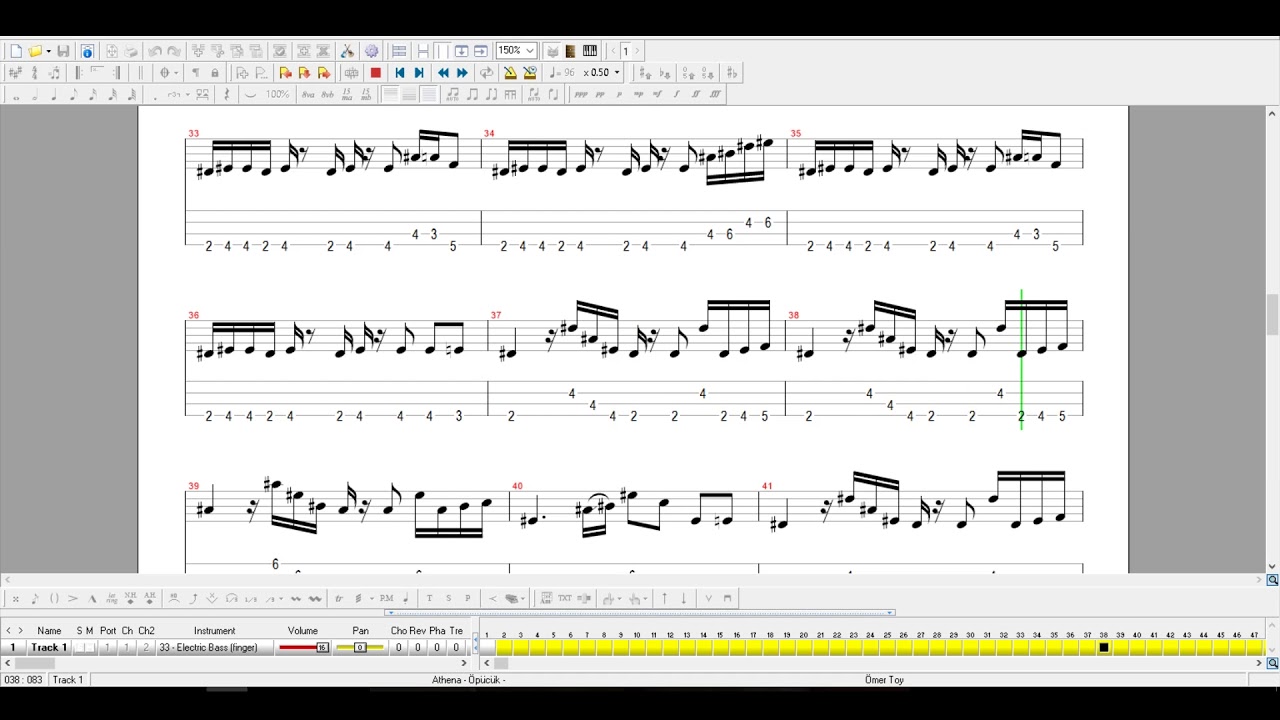Screen dimensions: 1280x720
Task: Apply the tapping T effect
Action: [x=429, y=598]
